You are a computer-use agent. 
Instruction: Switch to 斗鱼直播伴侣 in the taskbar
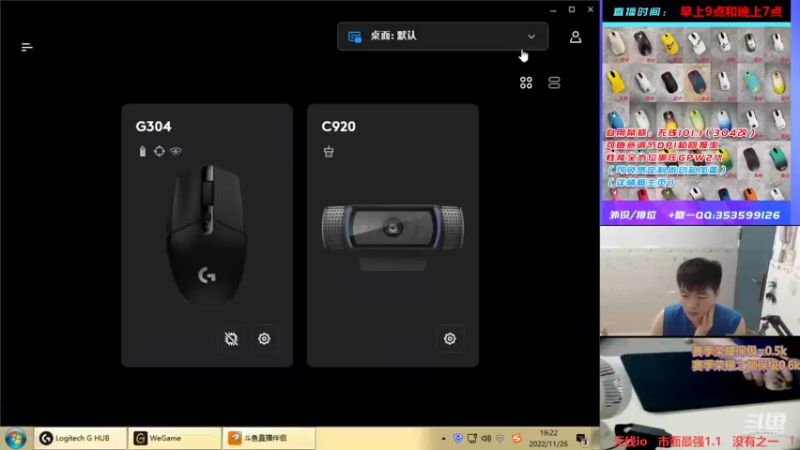268,438
